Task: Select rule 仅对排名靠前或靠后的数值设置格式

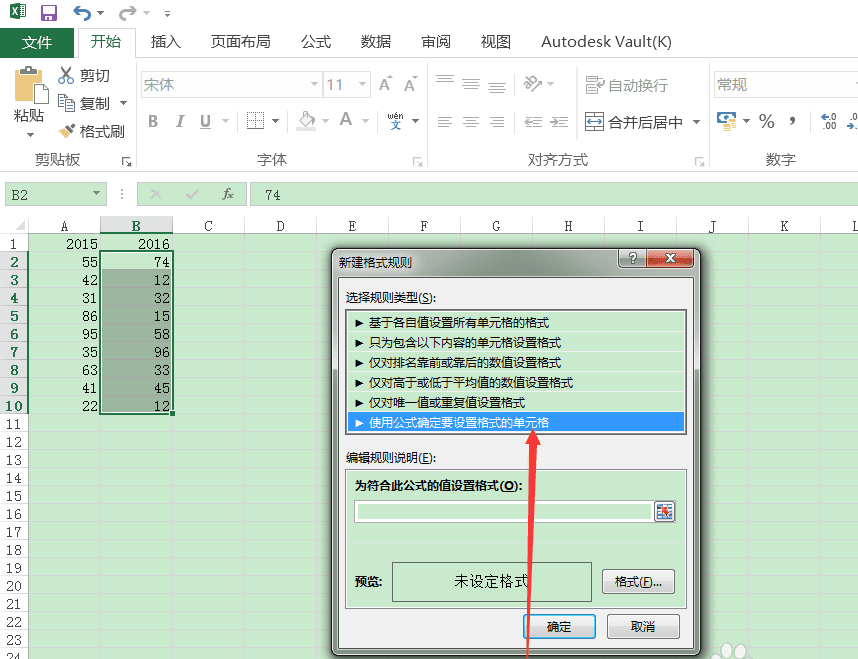Action: 516,362
